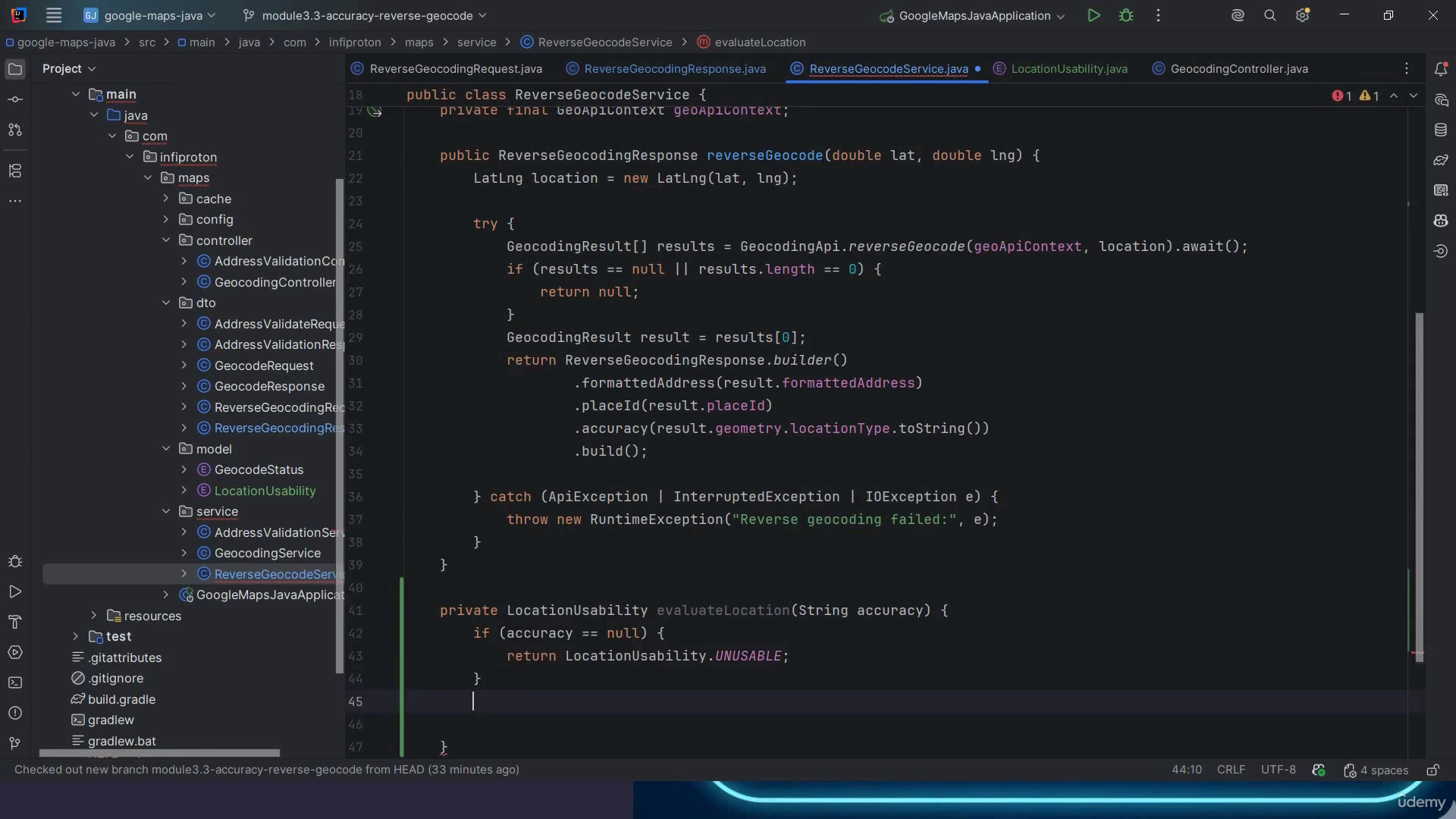Switch to LocationUsability.java tab
Screen dimensions: 1456x819
pos(1060,69)
